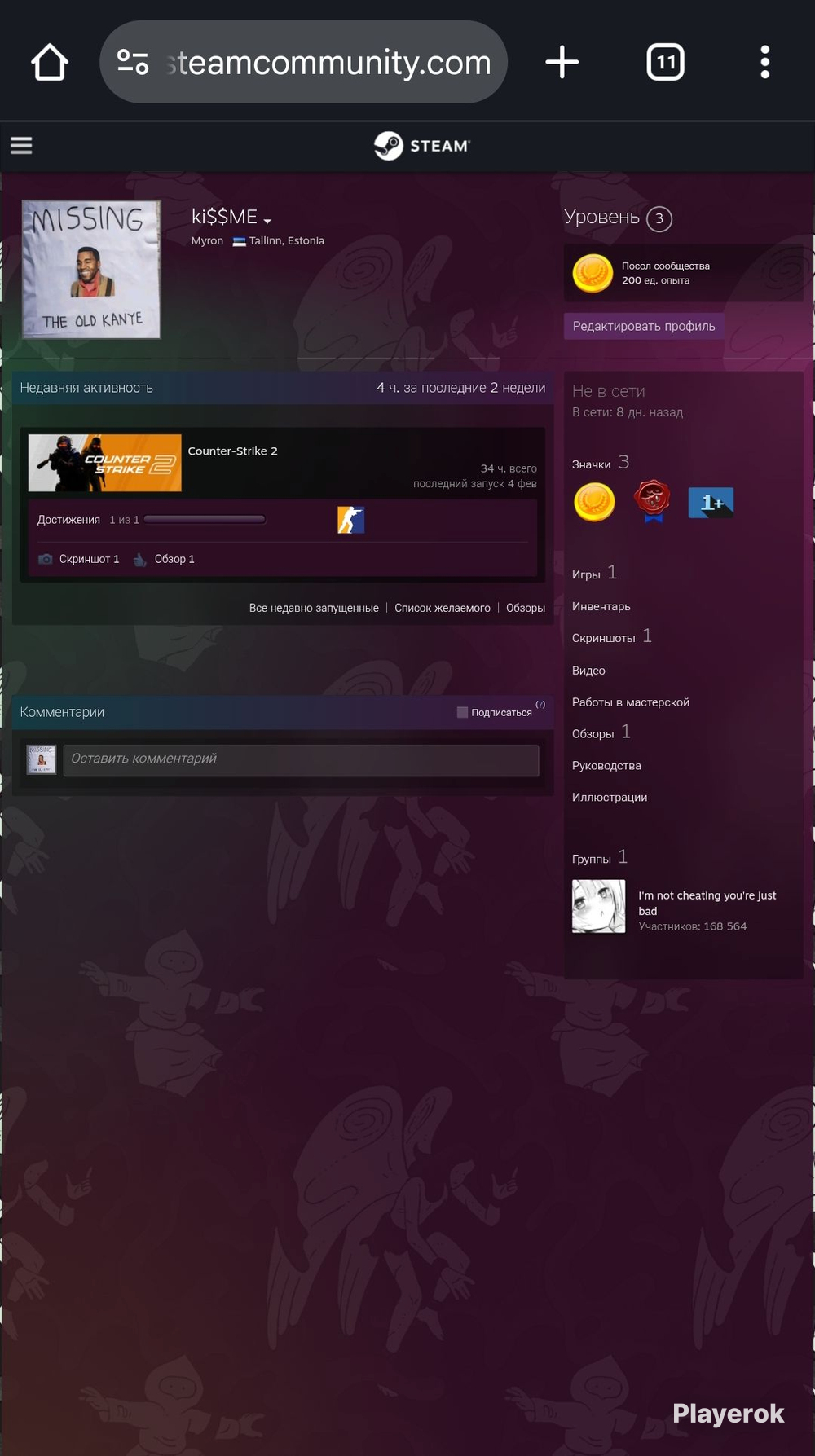Open Список желаемого link
Image resolution: width=815 pixels, height=1456 pixels.
[x=443, y=608]
